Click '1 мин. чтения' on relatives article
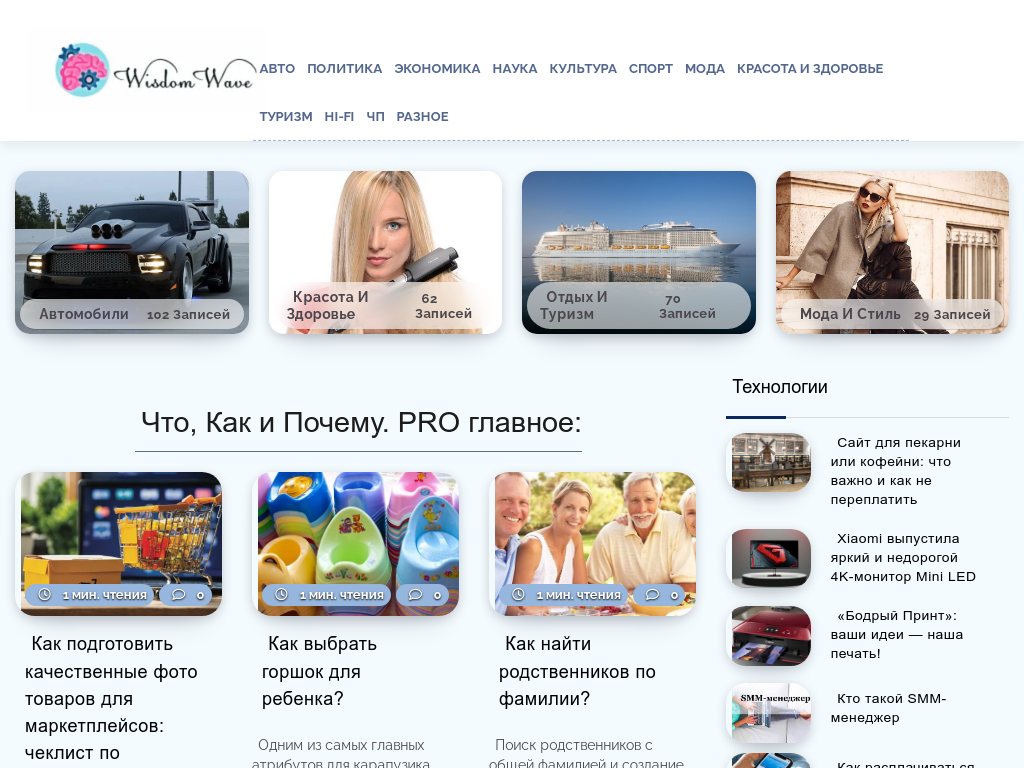The height and width of the screenshot is (768, 1024). (579, 595)
